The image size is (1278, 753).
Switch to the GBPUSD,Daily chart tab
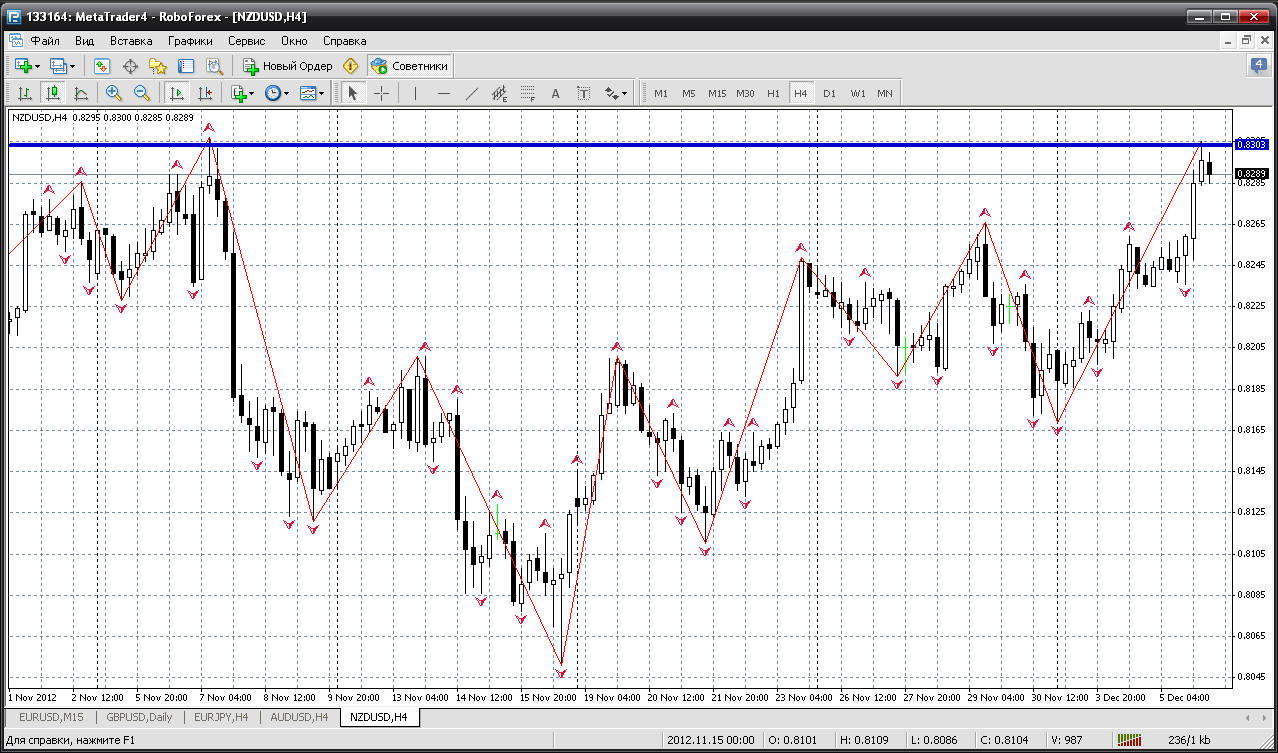[140, 717]
